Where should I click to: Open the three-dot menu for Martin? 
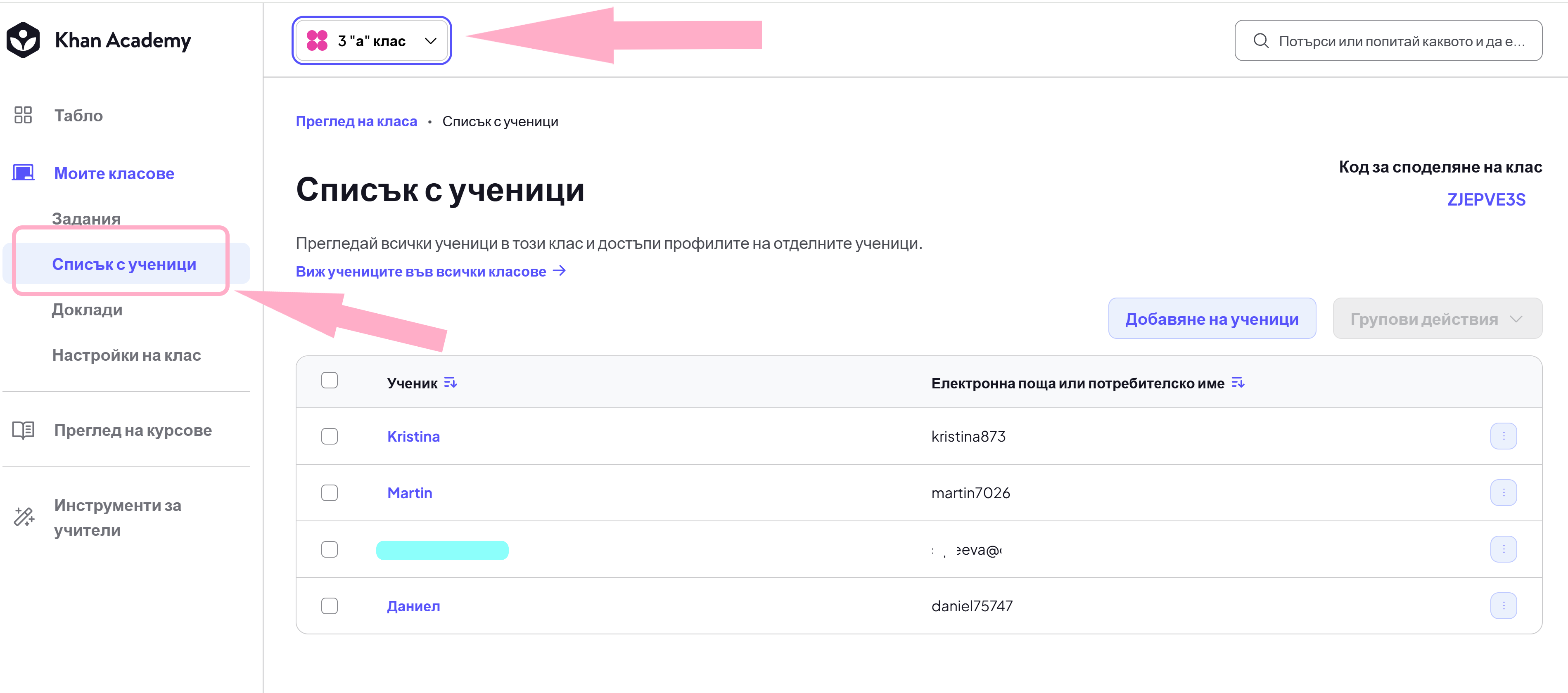point(1503,492)
